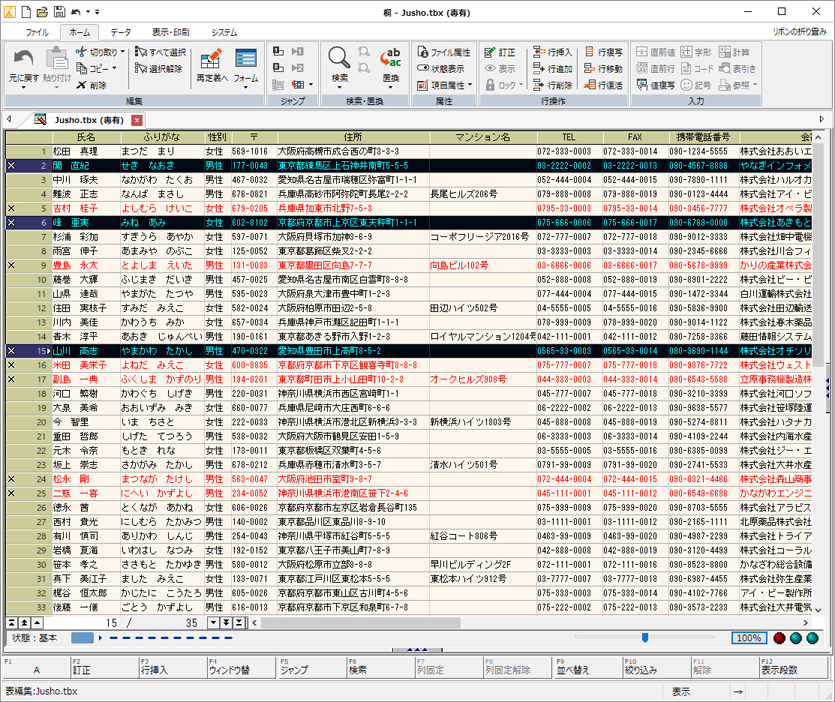The height and width of the screenshot is (702, 835).
Task: Click 選択解除 deselect icon
Action: 141,68
